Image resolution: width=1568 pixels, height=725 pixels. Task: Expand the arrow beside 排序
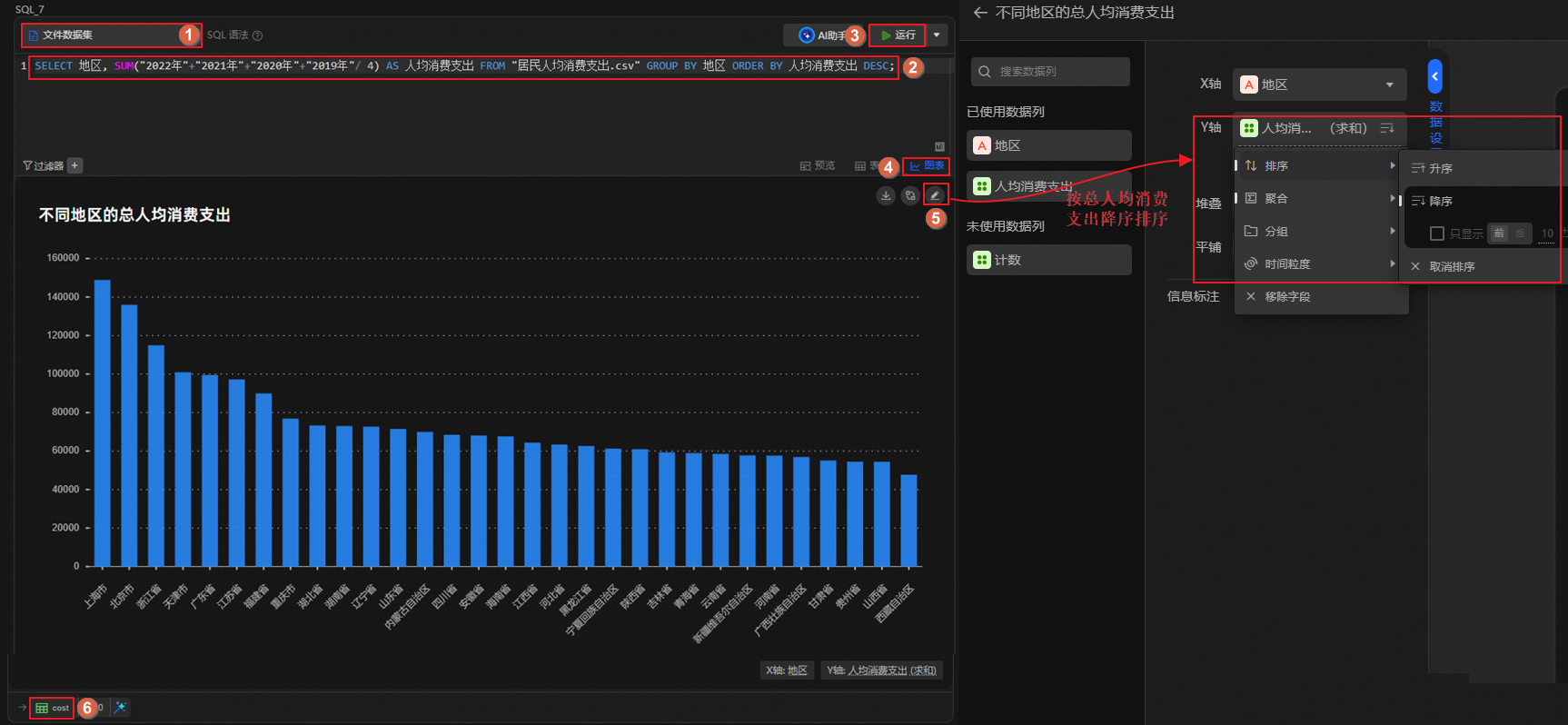click(1392, 165)
